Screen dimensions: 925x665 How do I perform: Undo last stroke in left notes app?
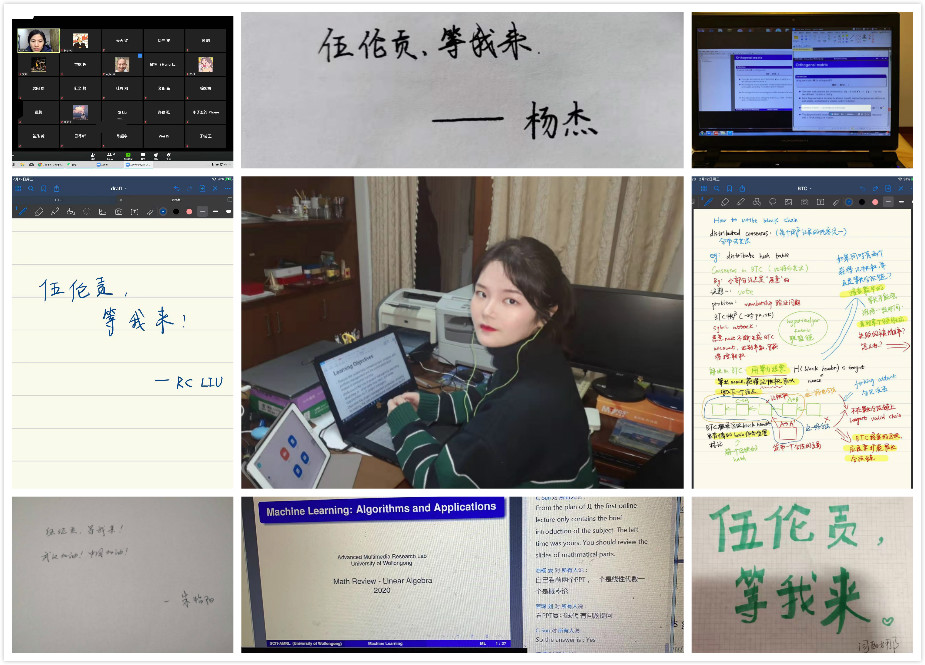178,188
